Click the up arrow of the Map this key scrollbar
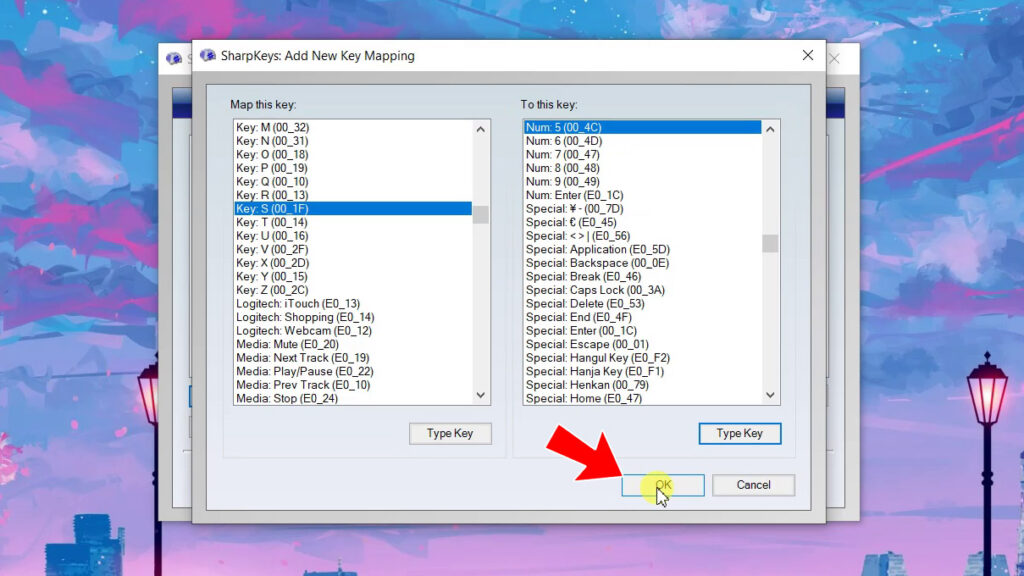This screenshot has height=576, width=1024. pos(481,129)
